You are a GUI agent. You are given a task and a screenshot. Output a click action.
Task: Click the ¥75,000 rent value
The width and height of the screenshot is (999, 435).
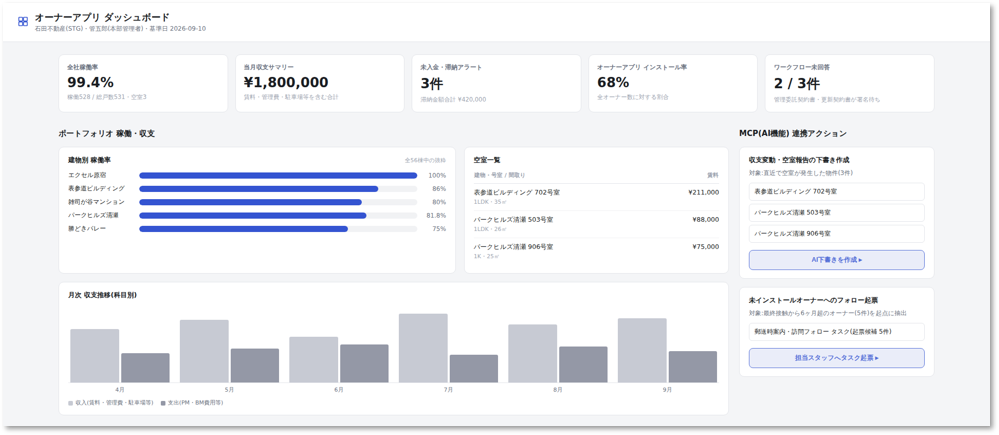point(705,246)
